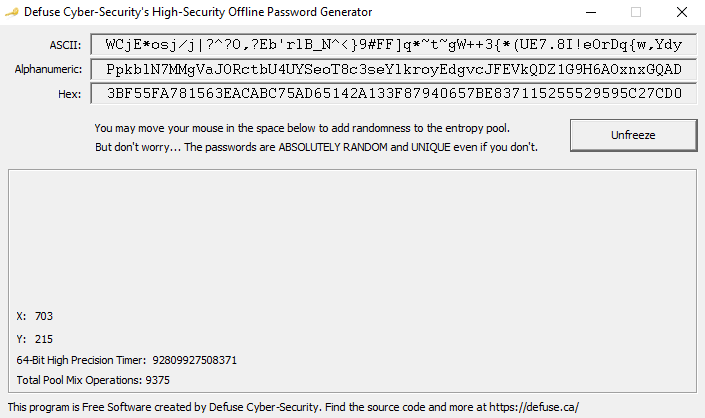Click the Hex label
This screenshot has height=418, width=705.
coord(69,94)
